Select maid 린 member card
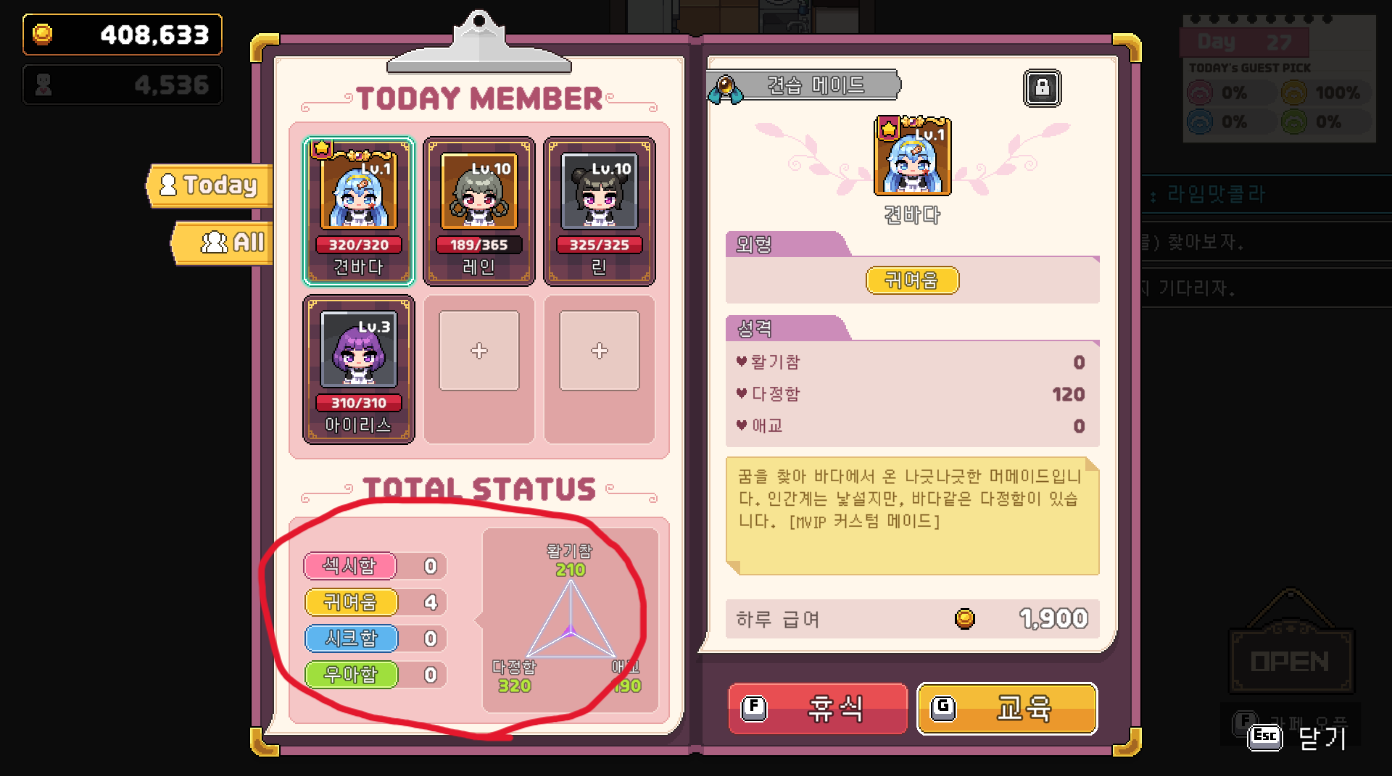Viewport: 1392px width, 776px height. coord(599,212)
